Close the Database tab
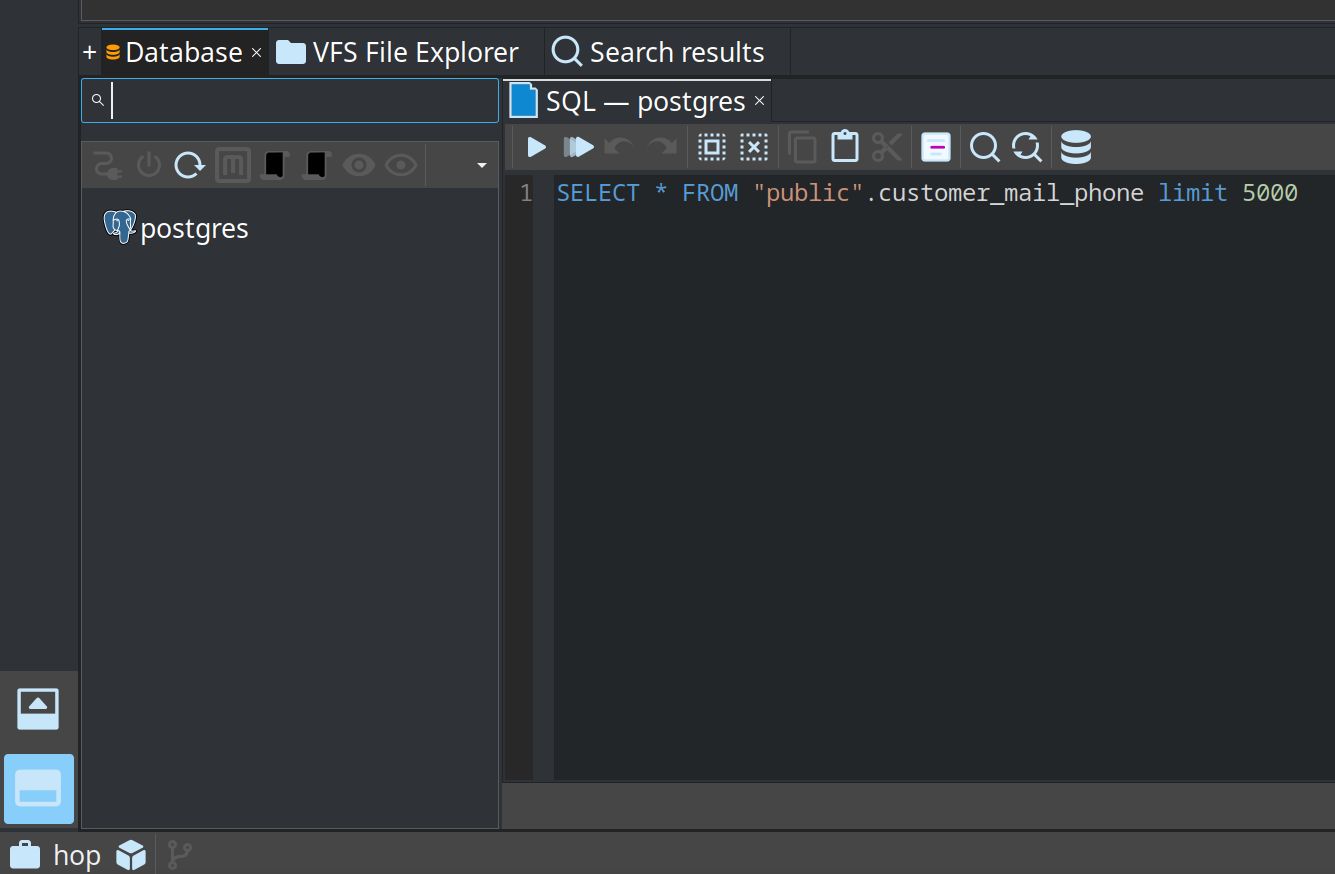The width and height of the screenshot is (1335, 874). pyautogui.click(x=256, y=52)
